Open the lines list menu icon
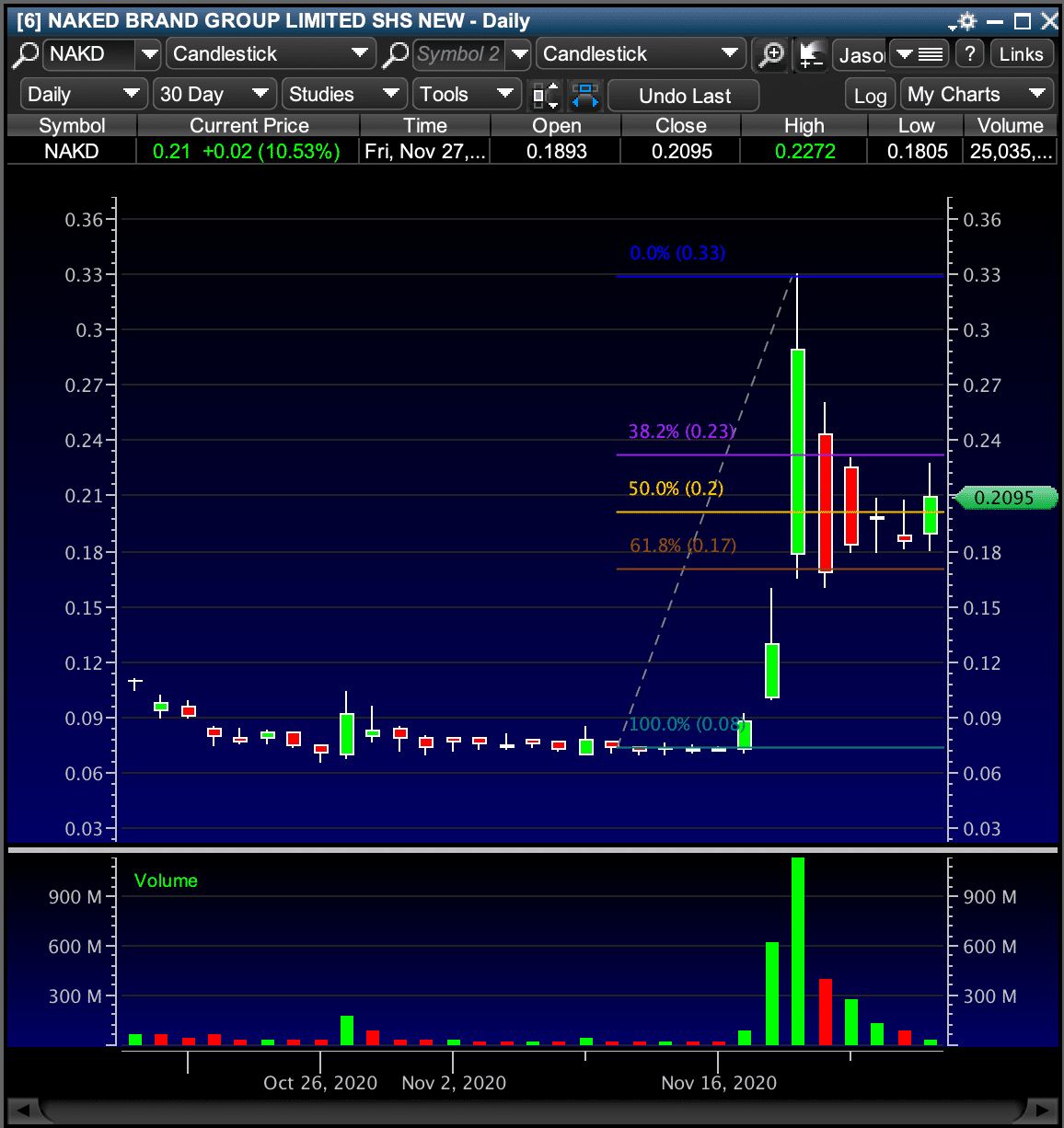The width and height of the screenshot is (1064, 1128). point(919,54)
